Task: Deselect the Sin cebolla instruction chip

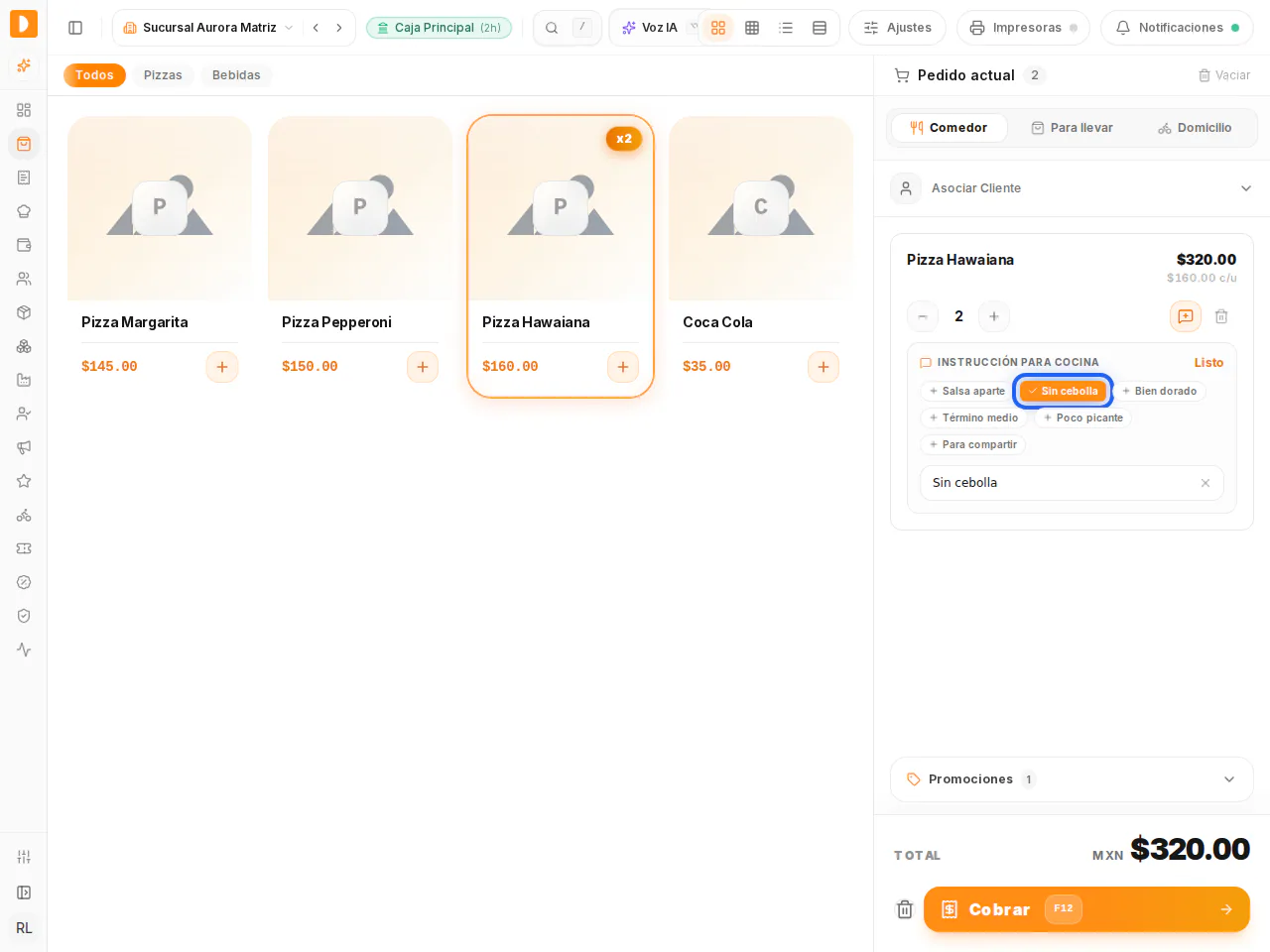Action: pyautogui.click(x=1063, y=391)
